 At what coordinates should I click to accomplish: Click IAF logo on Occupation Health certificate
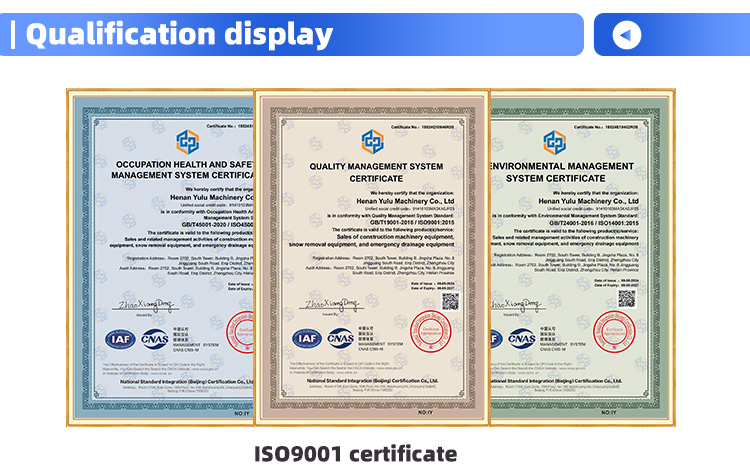120,339
